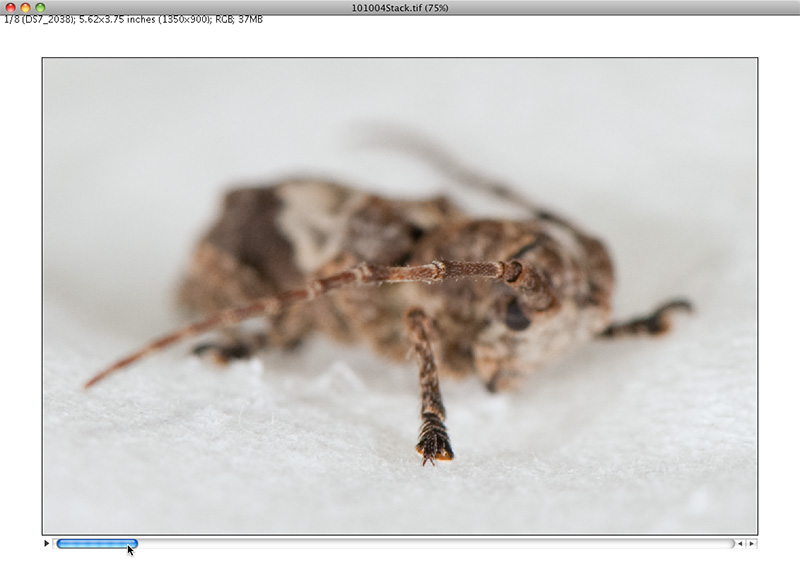Viewport: 800px width, 585px height.
Task: Step to previous slice with left arrow
Action: point(740,544)
